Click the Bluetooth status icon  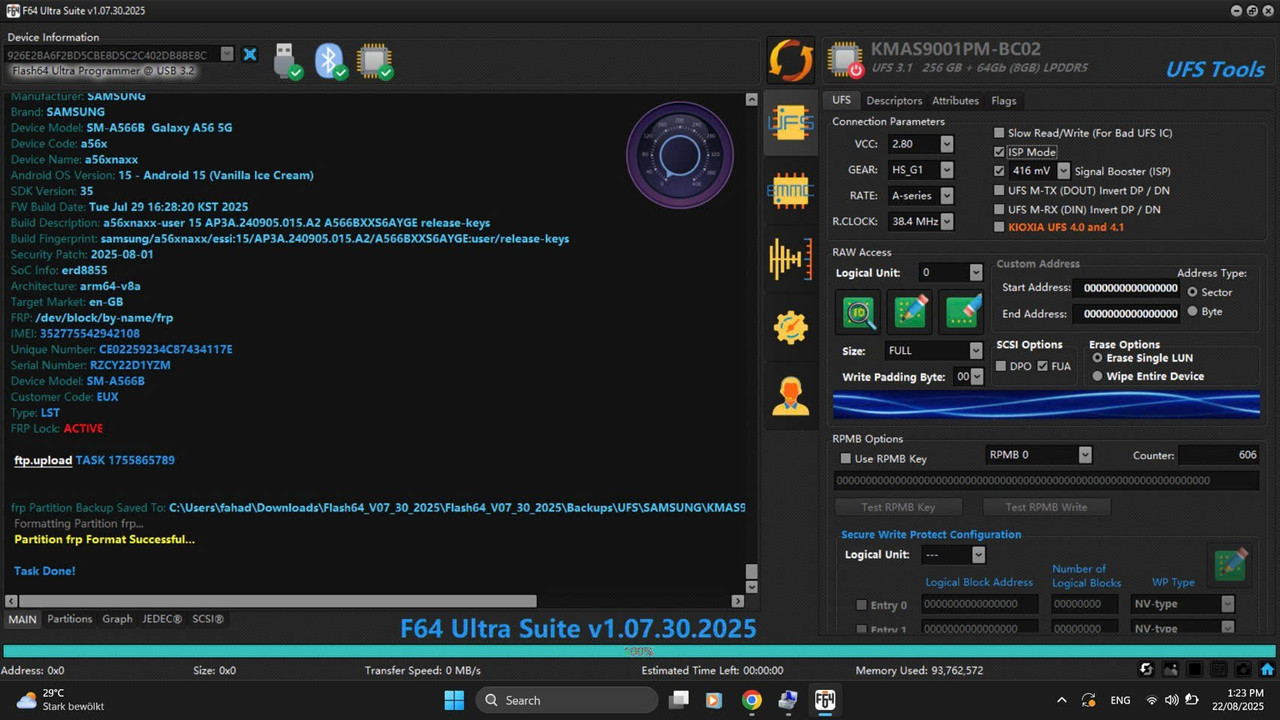(331, 60)
